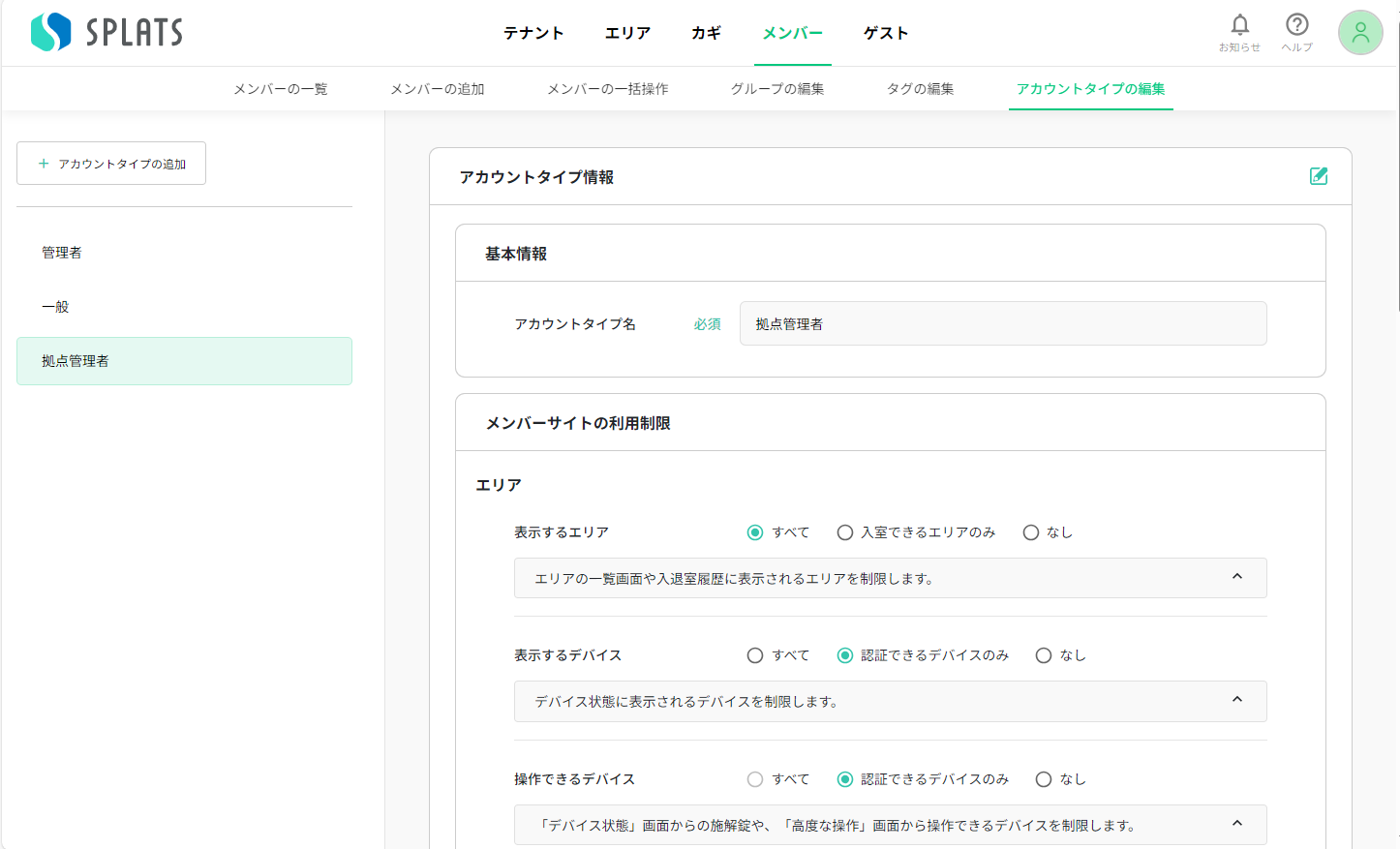Image resolution: width=1400 pixels, height=849 pixels.
Task: Open the メンバー menu
Action: (793, 33)
